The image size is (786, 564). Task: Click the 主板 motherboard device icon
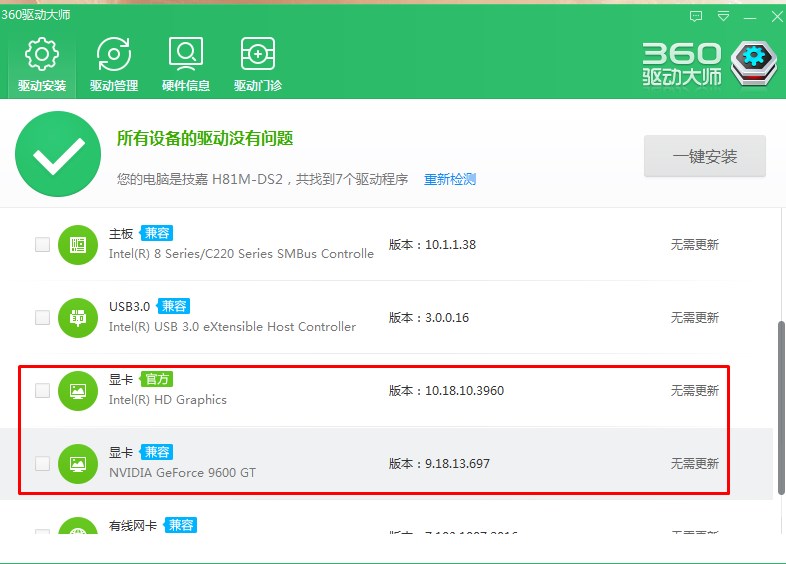(x=78, y=245)
